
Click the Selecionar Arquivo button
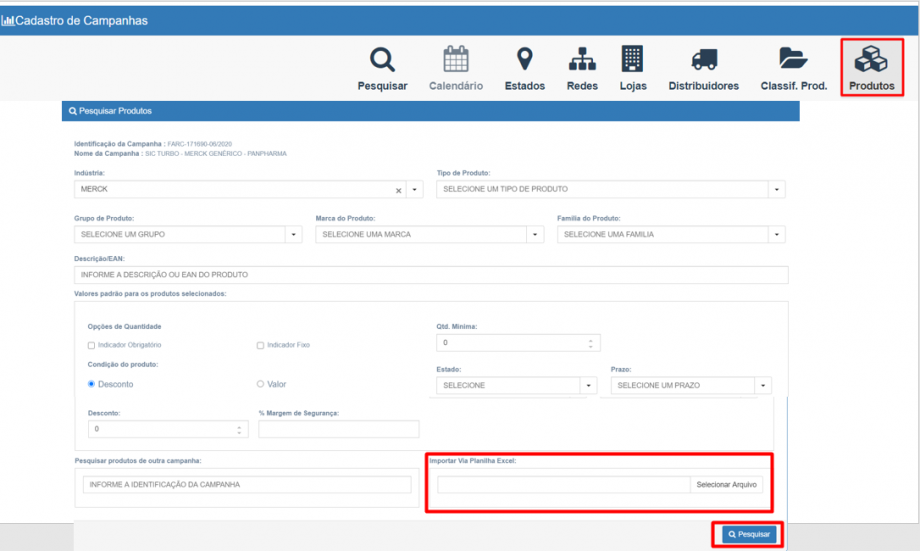727,485
